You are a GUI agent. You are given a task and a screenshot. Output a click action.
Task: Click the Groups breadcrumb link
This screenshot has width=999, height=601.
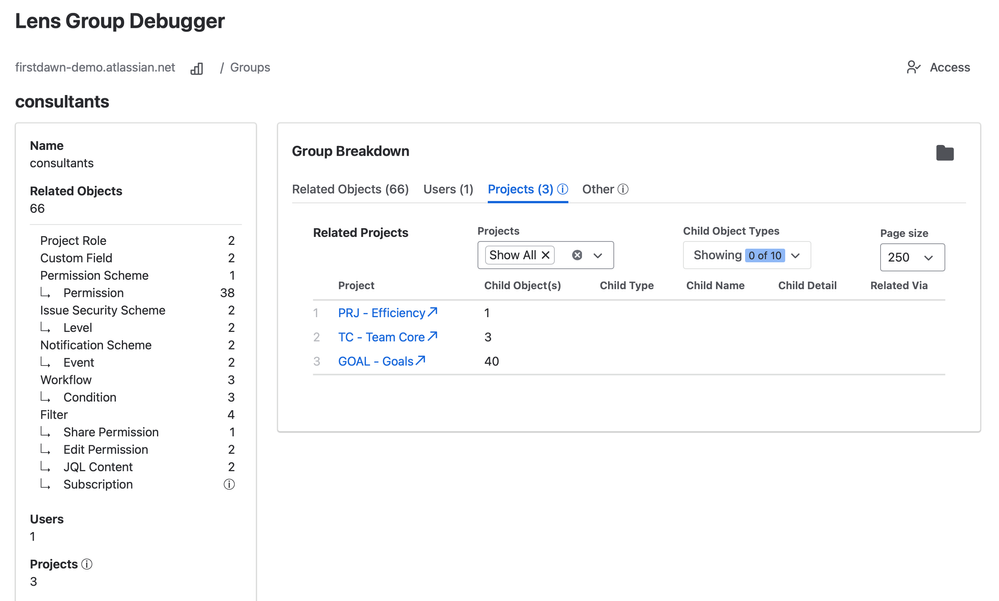pos(249,67)
